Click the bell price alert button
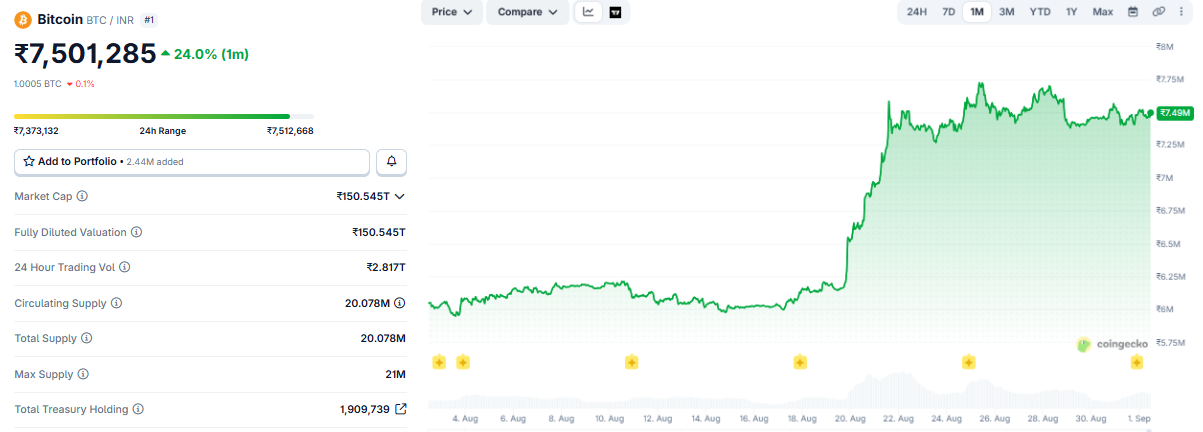The height and width of the screenshot is (432, 1203). click(391, 161)
